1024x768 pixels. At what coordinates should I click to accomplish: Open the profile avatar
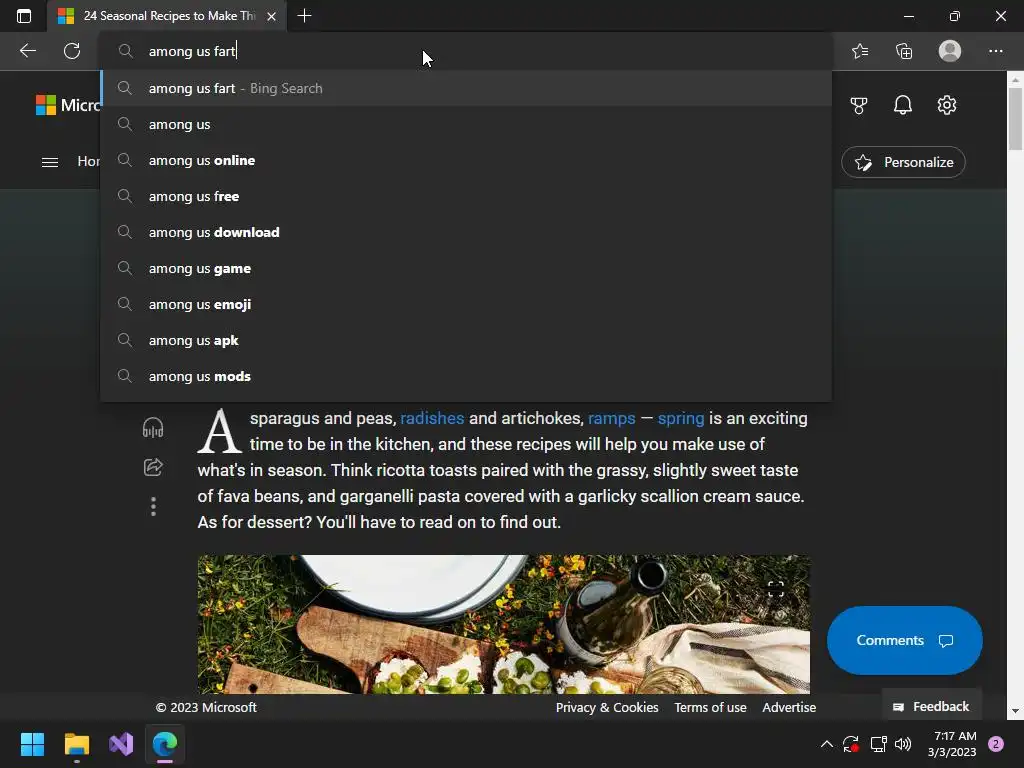tap(950, 51)
